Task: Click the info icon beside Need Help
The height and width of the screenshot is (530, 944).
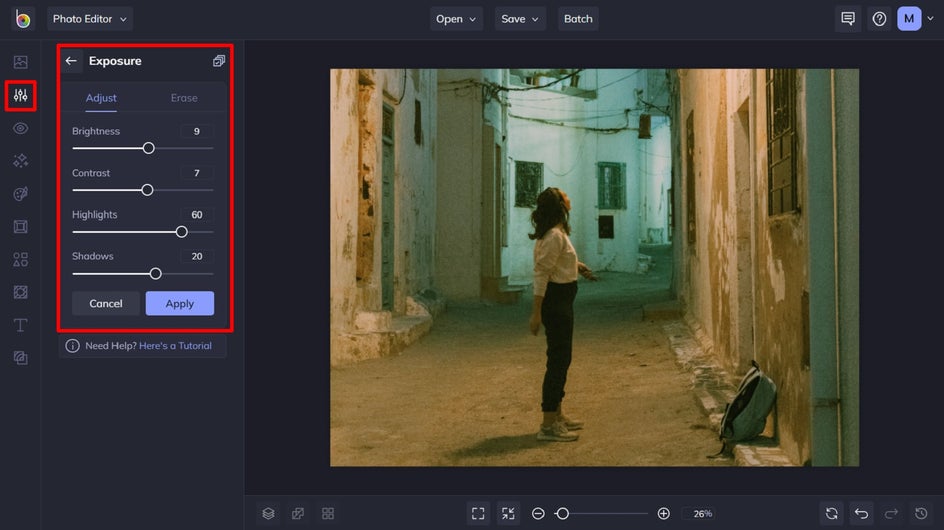Action: [x=72, y=346]
